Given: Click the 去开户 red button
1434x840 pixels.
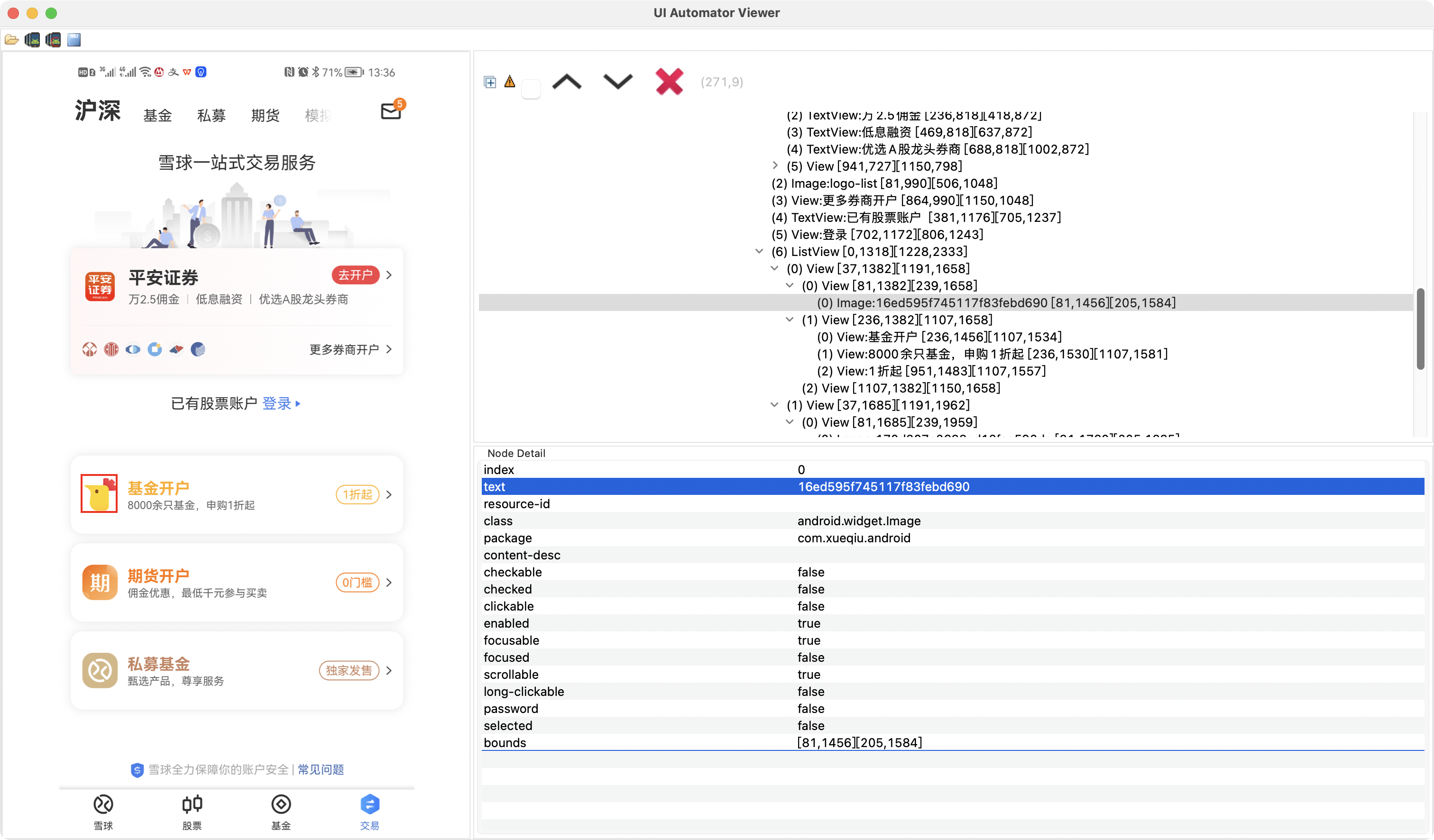Looking at the screenshot, I should 355,275.
